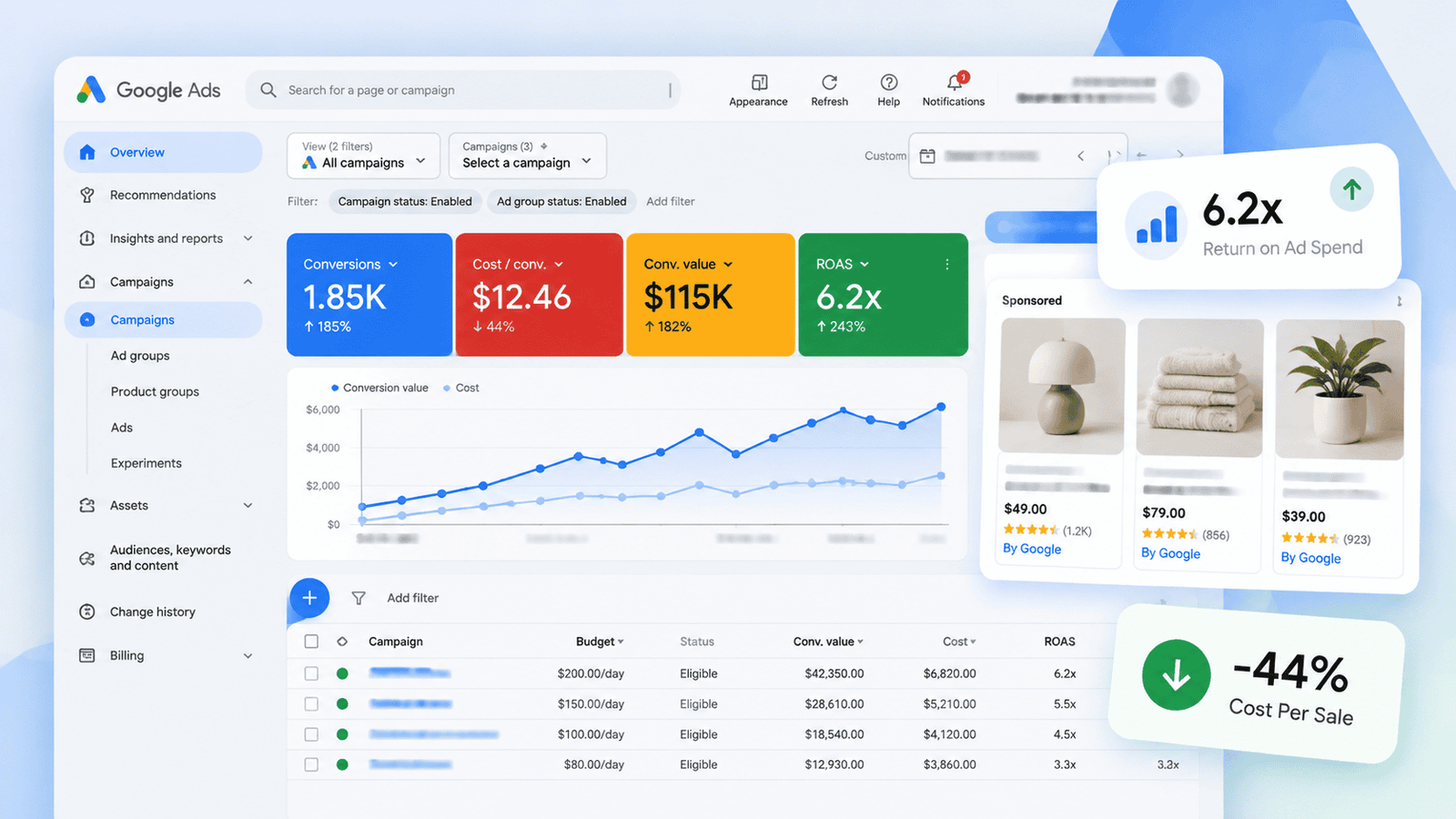Click the blurred account avatar
This screenshot has width=1456, height=819.
pyautogui.click(x=1183, y=89)
